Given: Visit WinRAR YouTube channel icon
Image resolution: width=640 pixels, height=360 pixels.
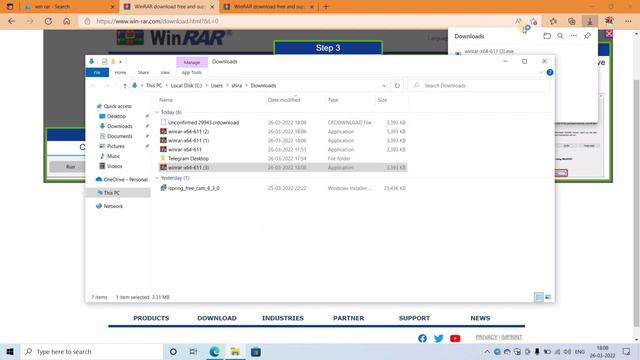Looking at the screenshot, I should [x=455, y=338].
